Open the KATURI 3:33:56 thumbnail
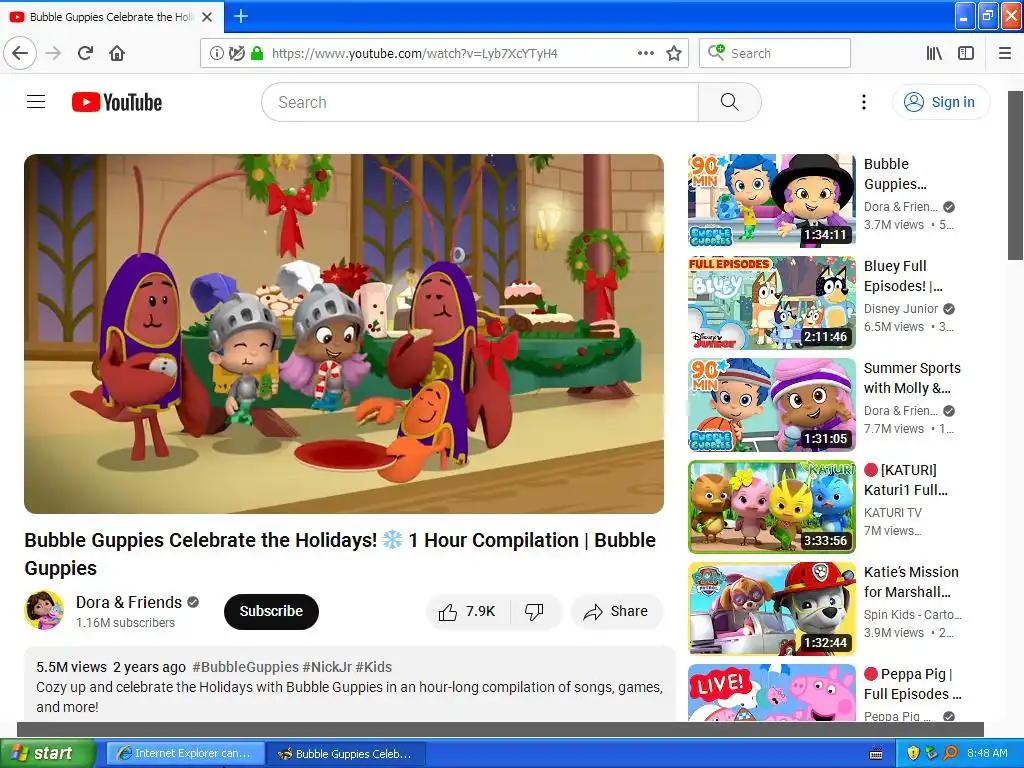 [x=772, y=507]
